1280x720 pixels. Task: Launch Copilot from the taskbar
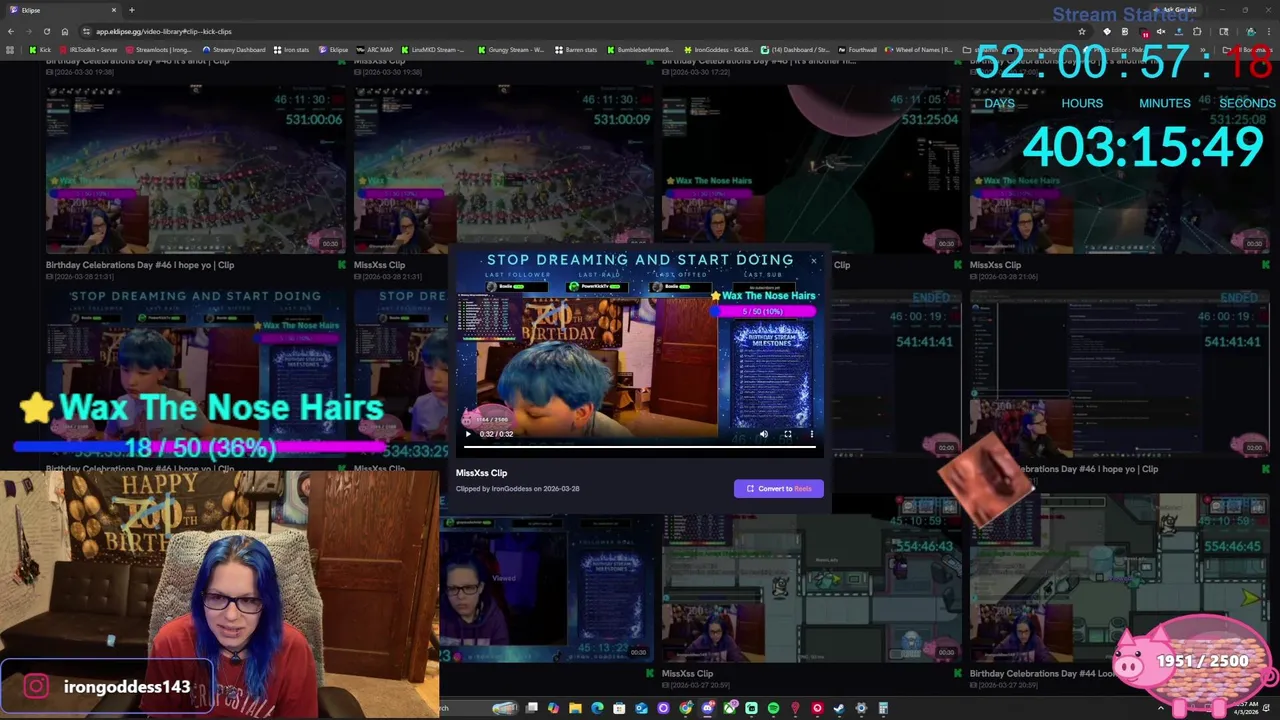553,708
